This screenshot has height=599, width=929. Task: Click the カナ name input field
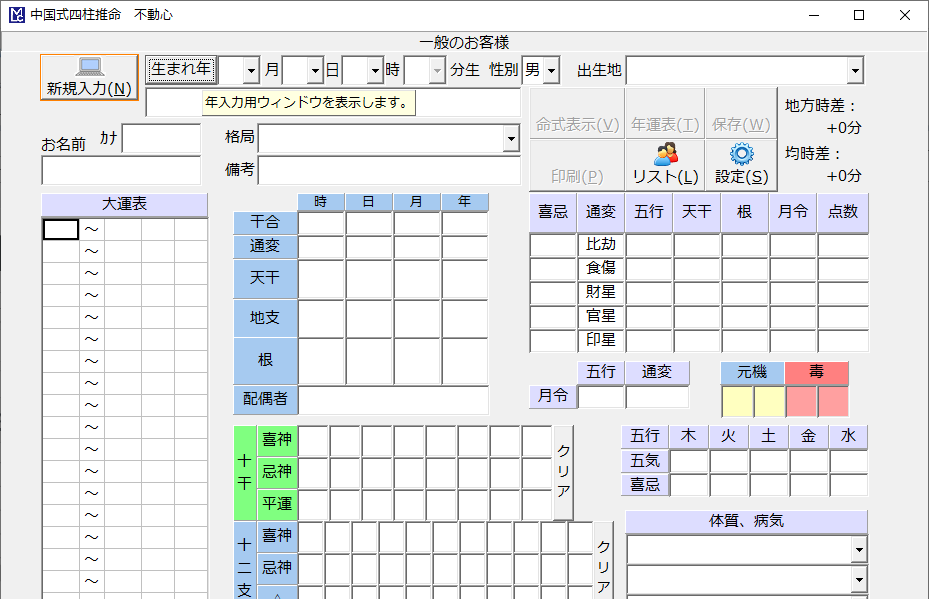point(161,139)
